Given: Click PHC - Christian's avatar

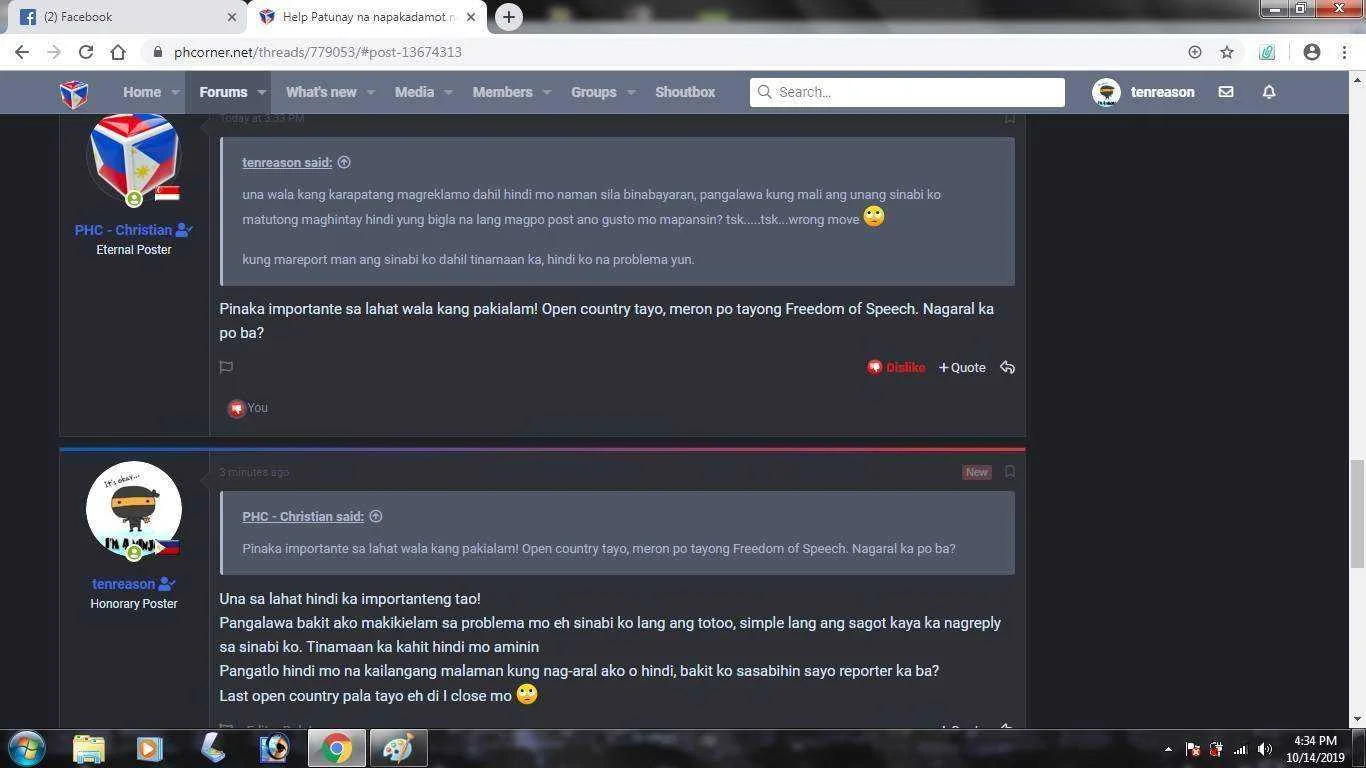Looking at the screenshot, I should pos(134,158).
